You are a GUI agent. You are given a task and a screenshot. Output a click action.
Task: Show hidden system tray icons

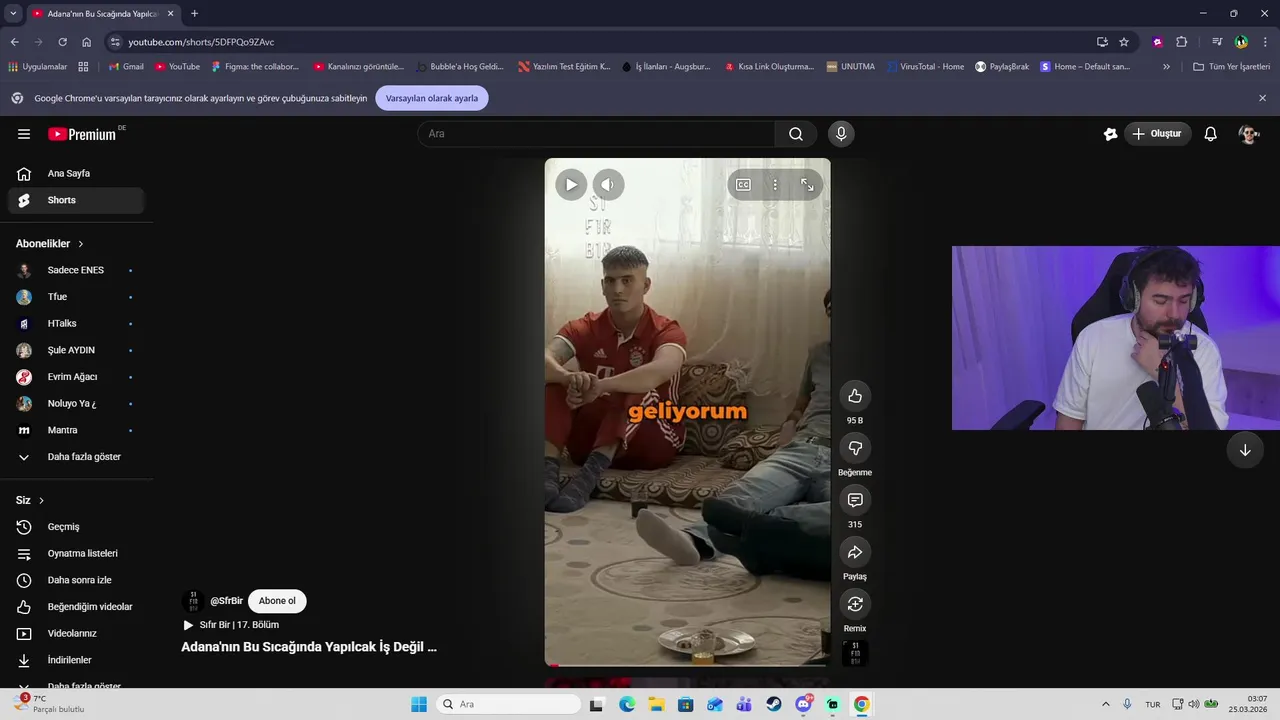(1105, 704)
